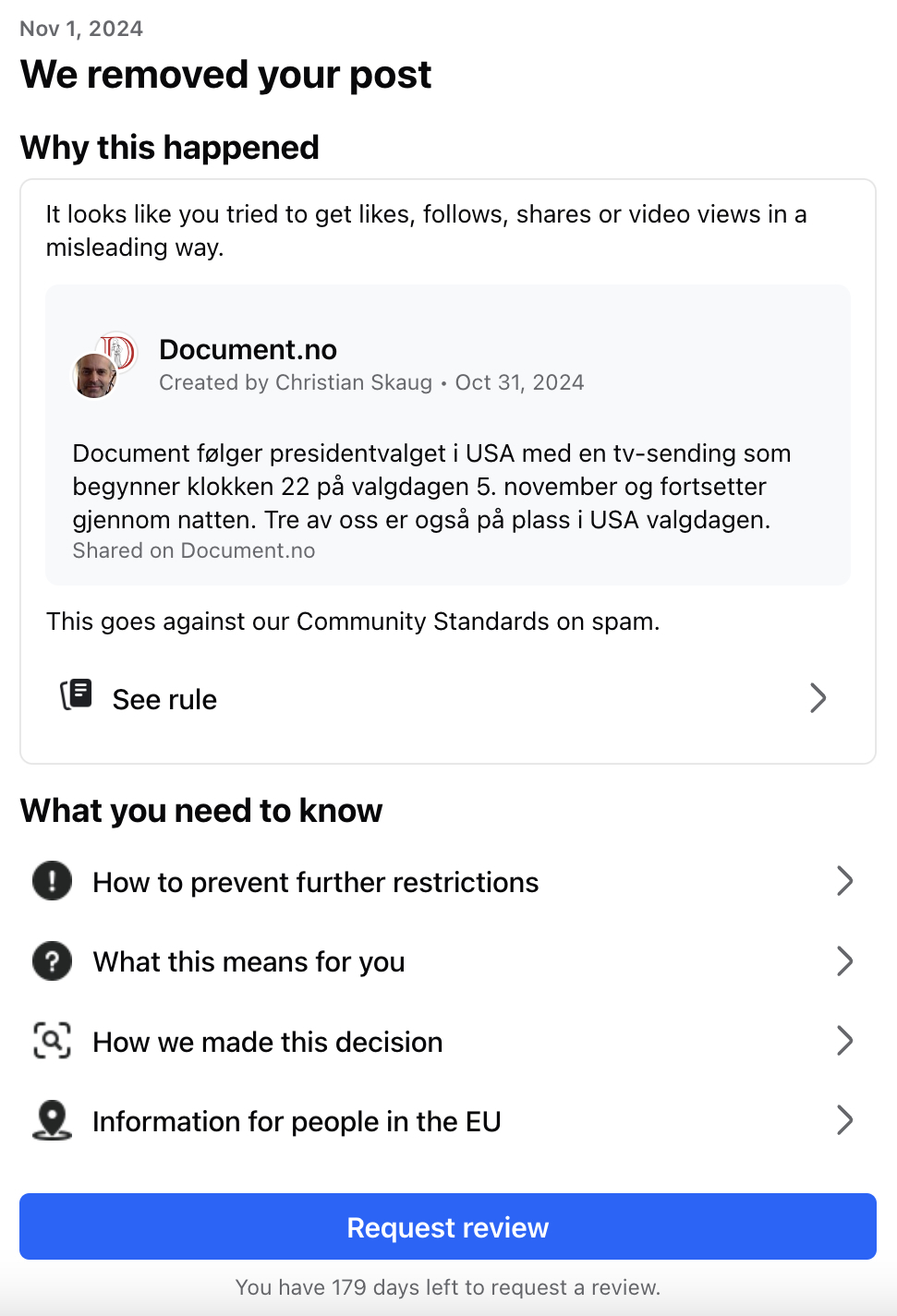Expand What this means for you chevron

(844, 961)
